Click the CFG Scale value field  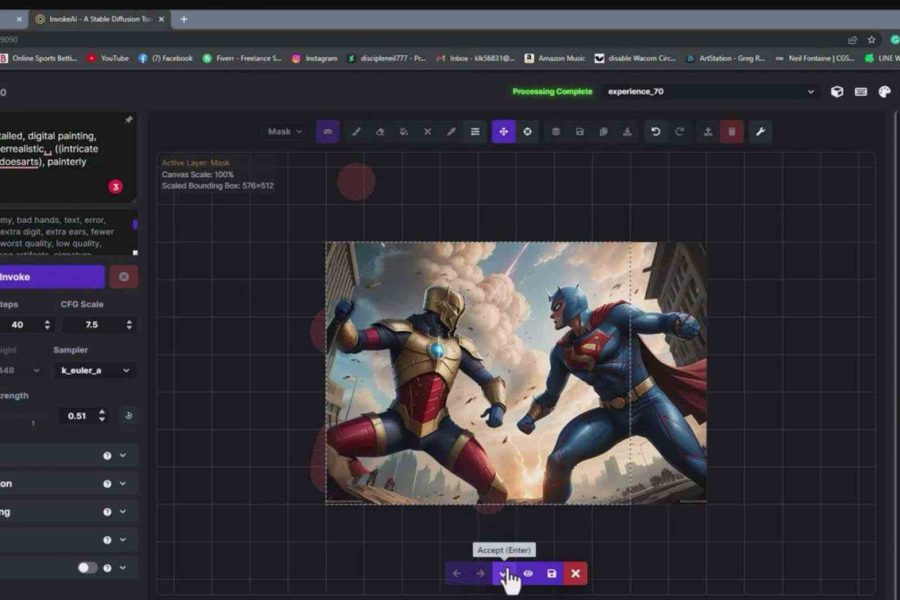pyautogui.click(x=92, y=325)
